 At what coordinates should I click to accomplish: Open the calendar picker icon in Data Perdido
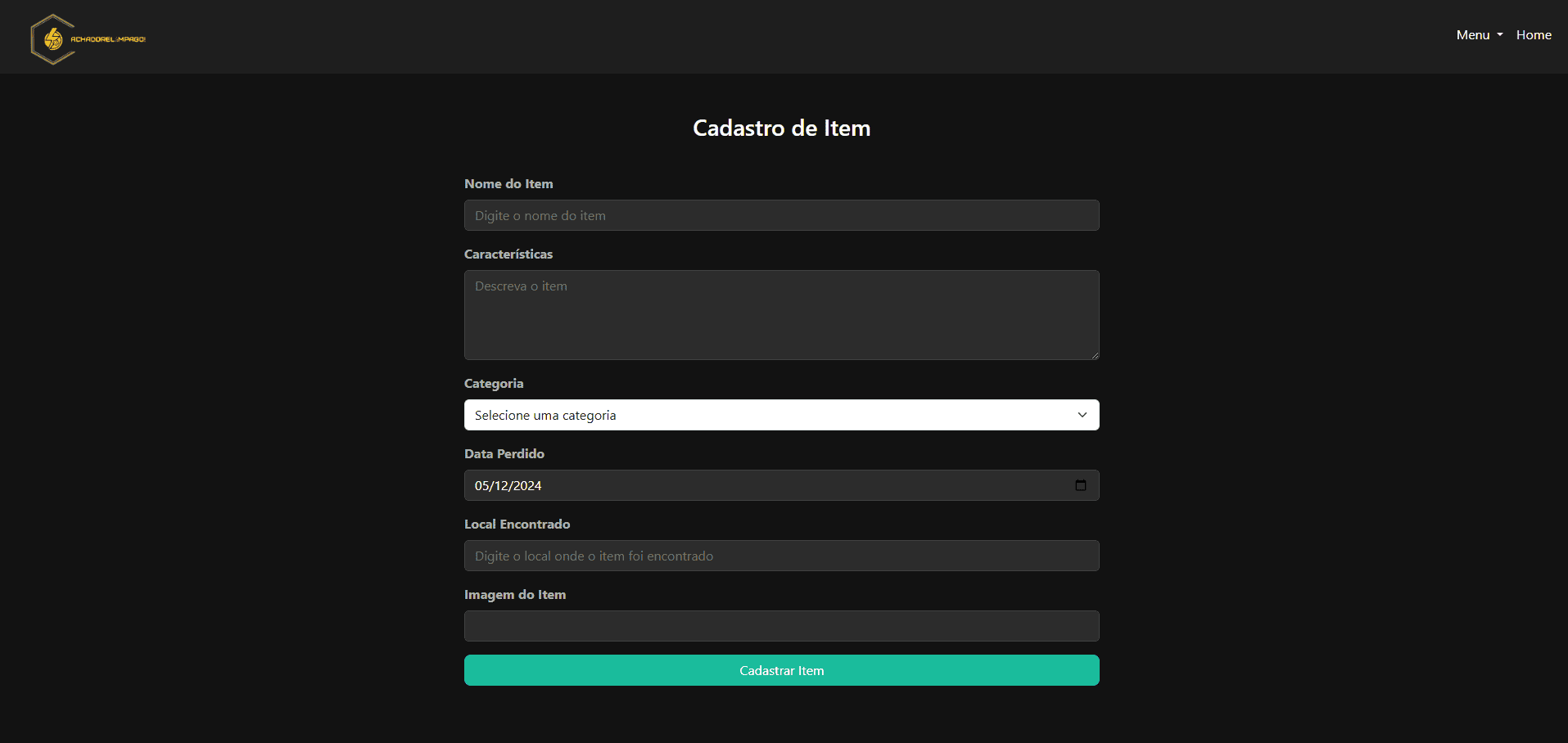[1080, 485]
